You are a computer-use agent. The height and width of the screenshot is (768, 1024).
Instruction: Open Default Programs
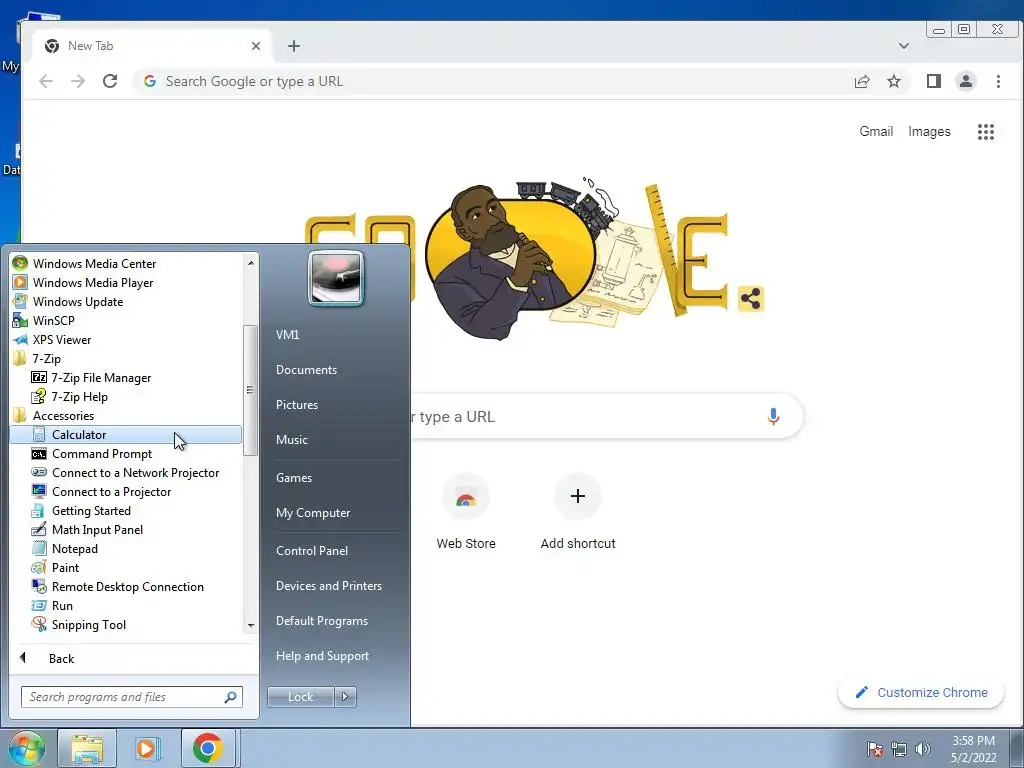pyautogui.click(x=322, y=621)
